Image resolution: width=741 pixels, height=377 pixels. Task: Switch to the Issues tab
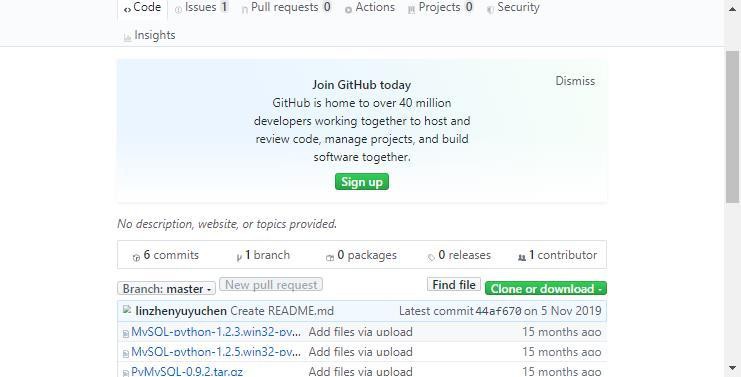pyautogui.click(x=201, y=8)
